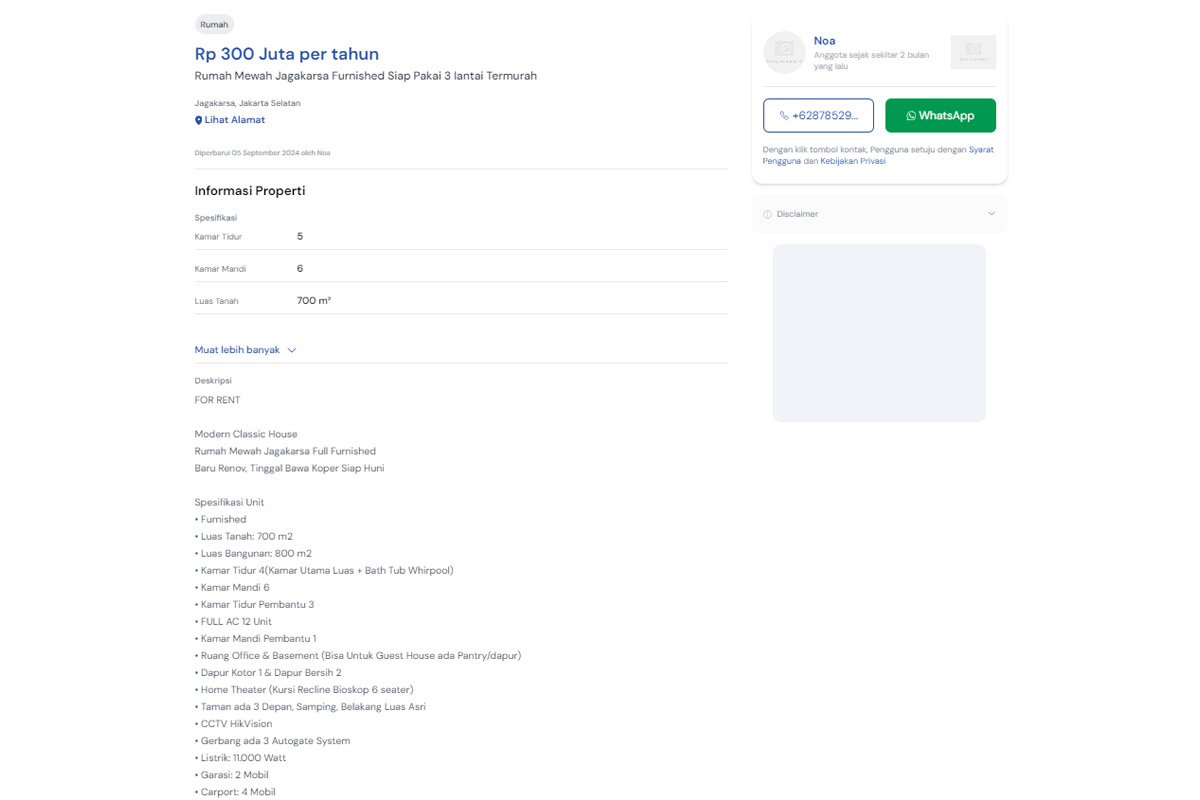Expand Muat lebih banyak specifications
This screenshot has width=1200, height=800.
[238, 350]
